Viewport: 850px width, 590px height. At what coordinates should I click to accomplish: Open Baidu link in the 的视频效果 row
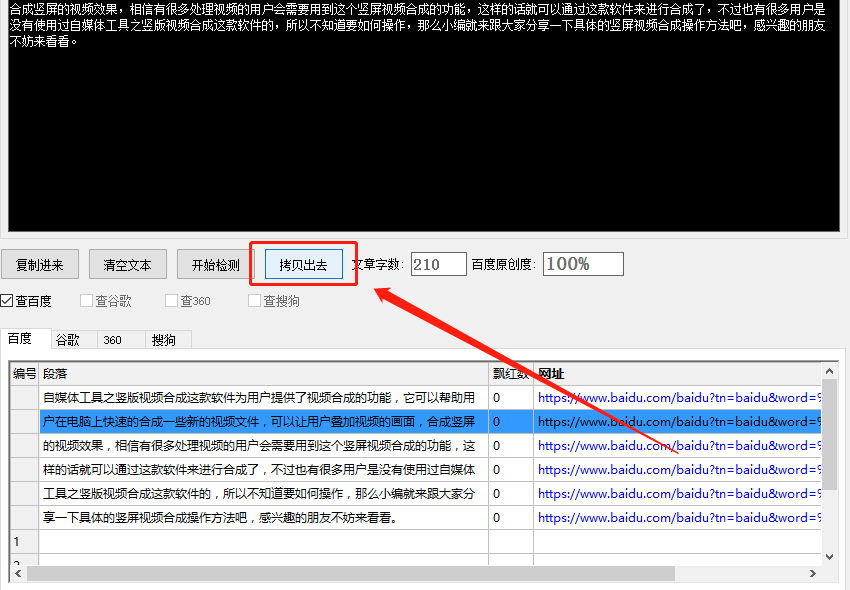pos(679,446)
